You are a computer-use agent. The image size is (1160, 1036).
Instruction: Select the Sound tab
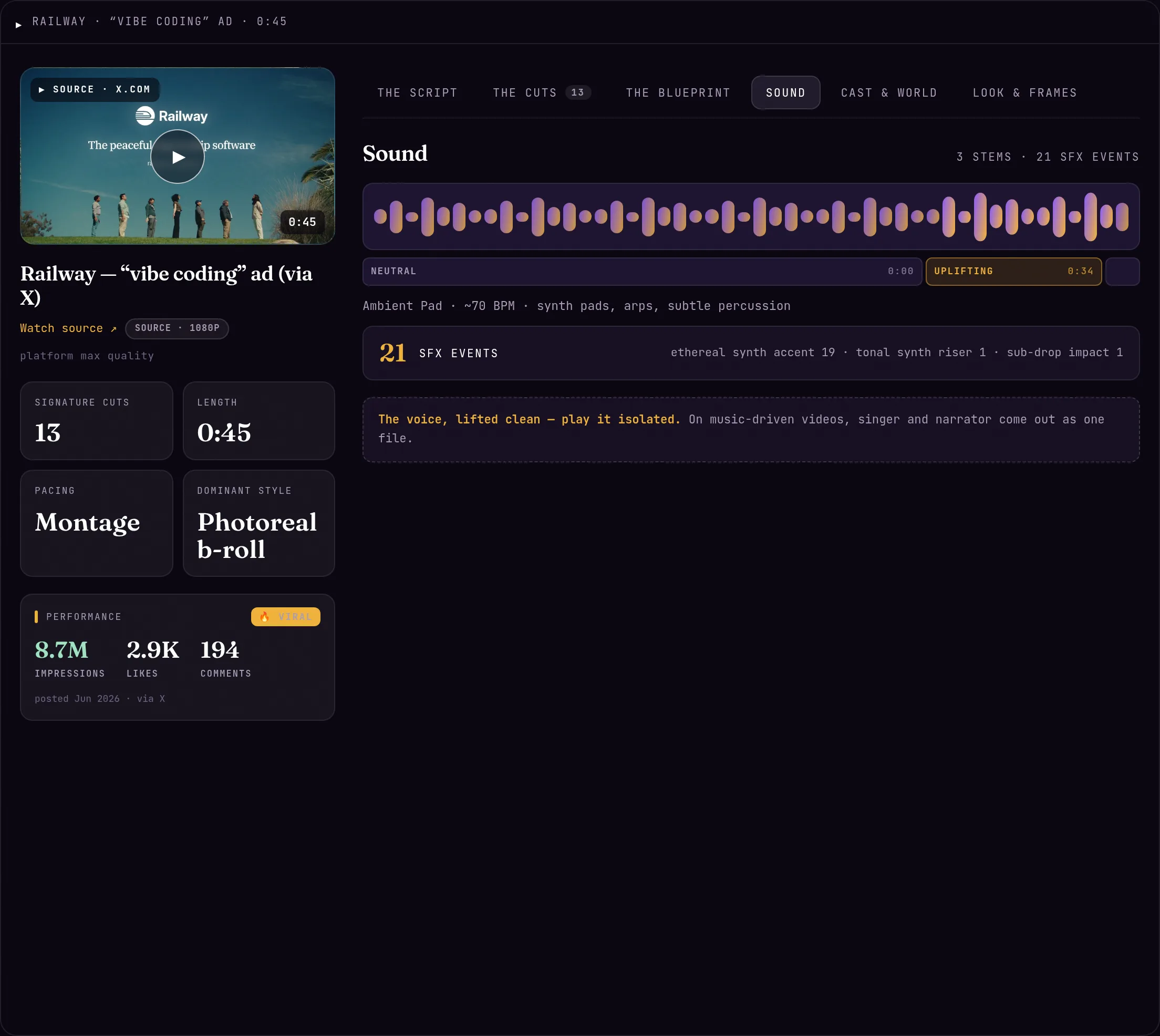point(785,93)
